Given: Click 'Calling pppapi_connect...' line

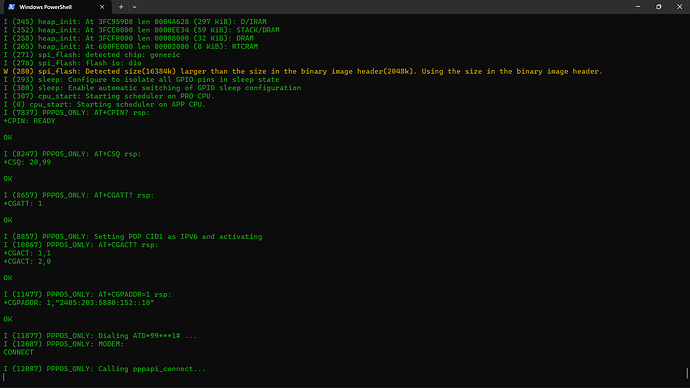Looking at the screenshot, I should 105,369.
